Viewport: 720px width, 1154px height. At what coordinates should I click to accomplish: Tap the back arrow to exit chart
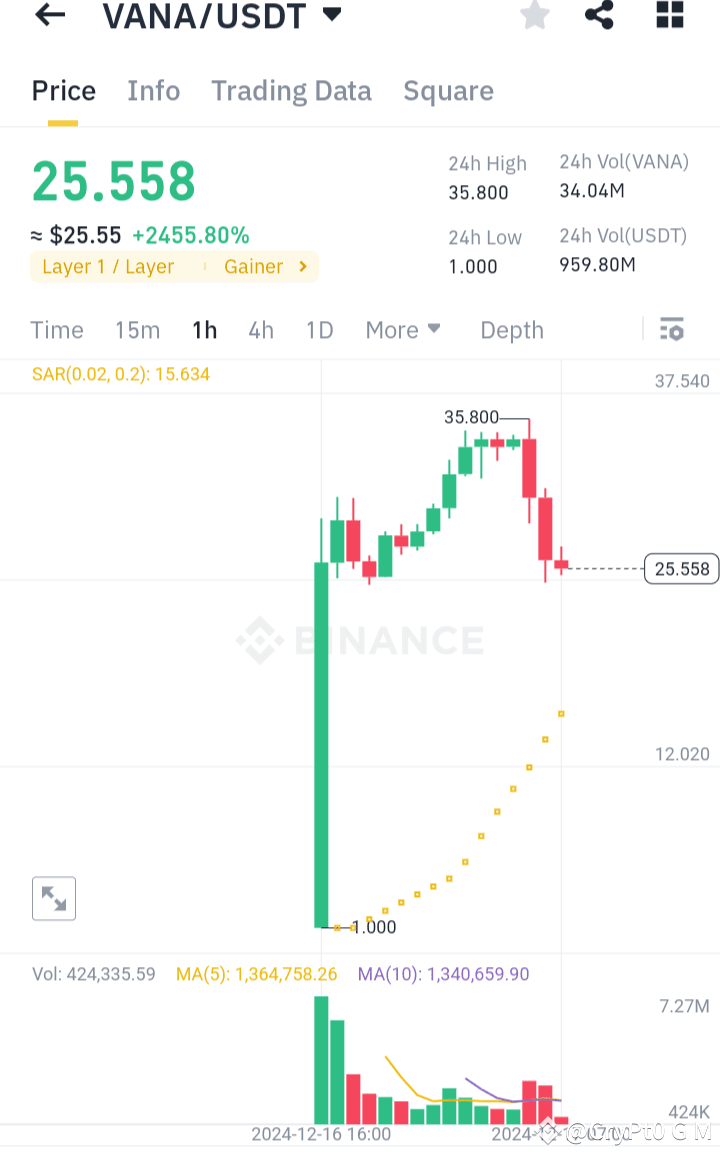[49, 16]
